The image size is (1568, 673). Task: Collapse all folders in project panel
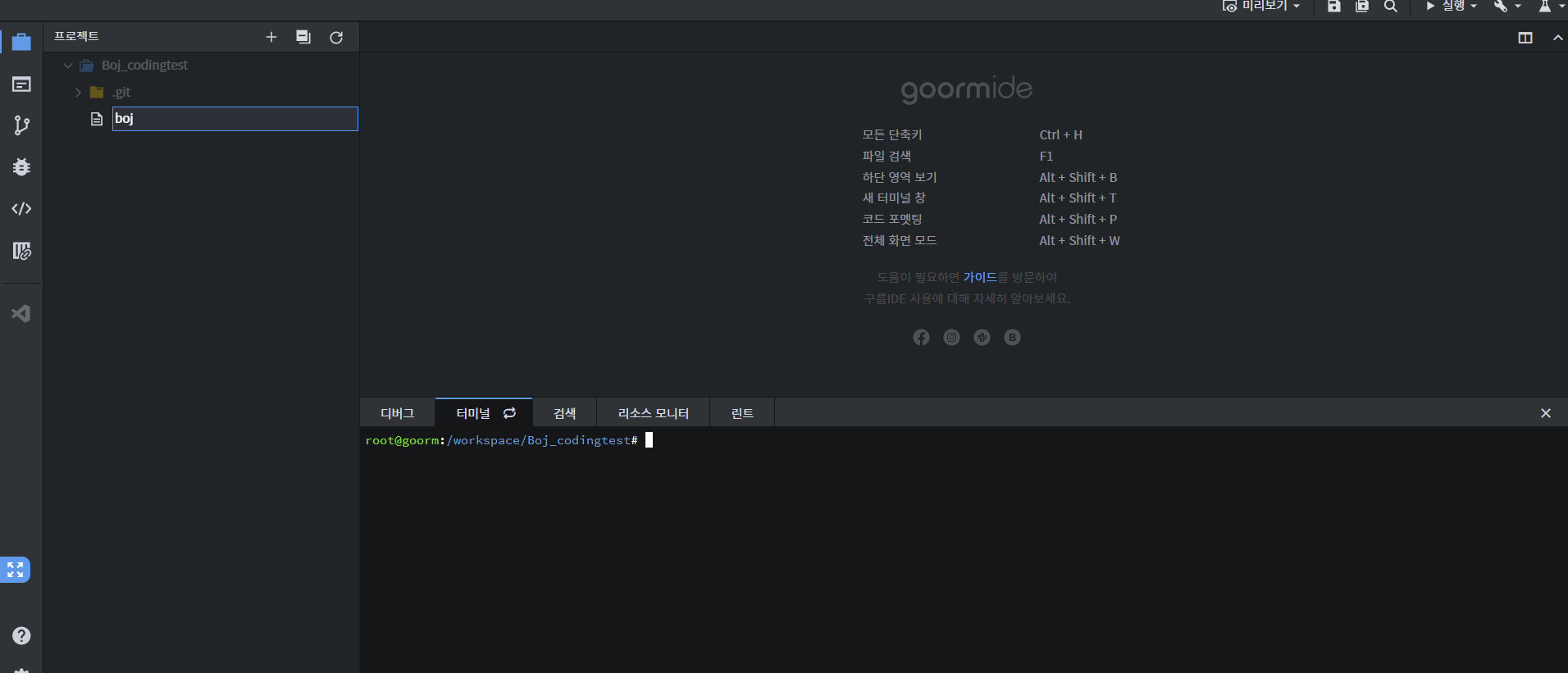coord(303,37)
